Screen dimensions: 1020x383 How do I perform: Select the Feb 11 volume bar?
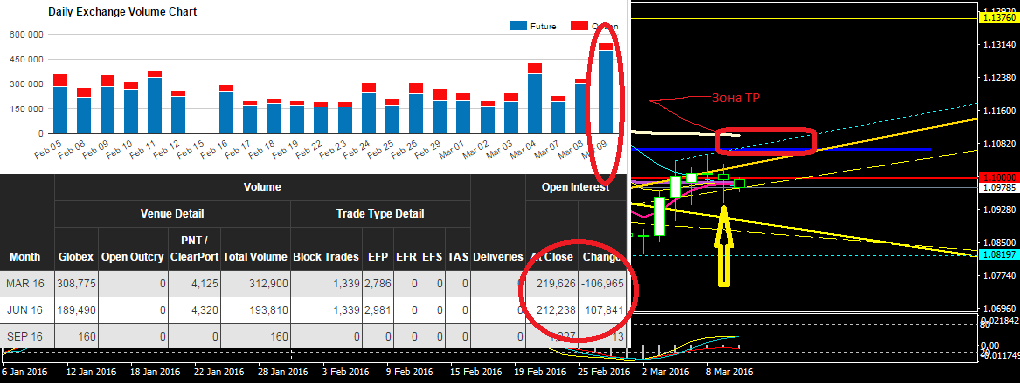click(x=155, y=102)
